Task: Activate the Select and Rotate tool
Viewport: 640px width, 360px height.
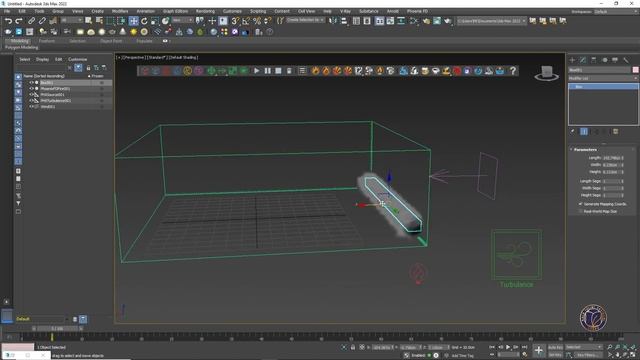Action: (144, 21)
